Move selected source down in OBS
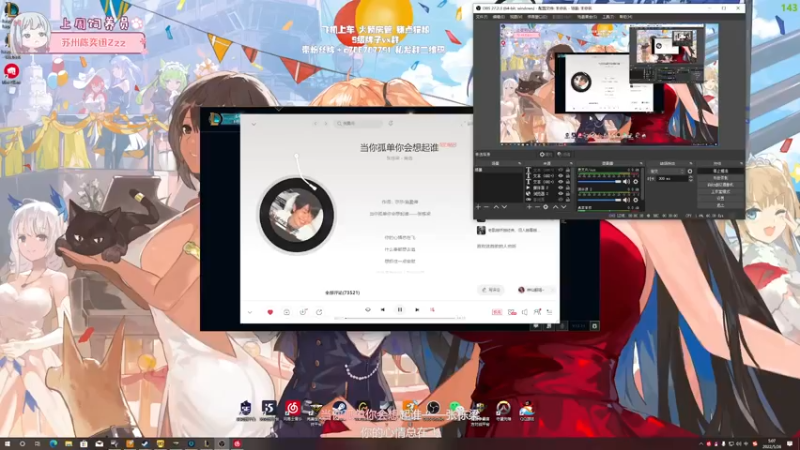800x450 pixels. point(563,207)
